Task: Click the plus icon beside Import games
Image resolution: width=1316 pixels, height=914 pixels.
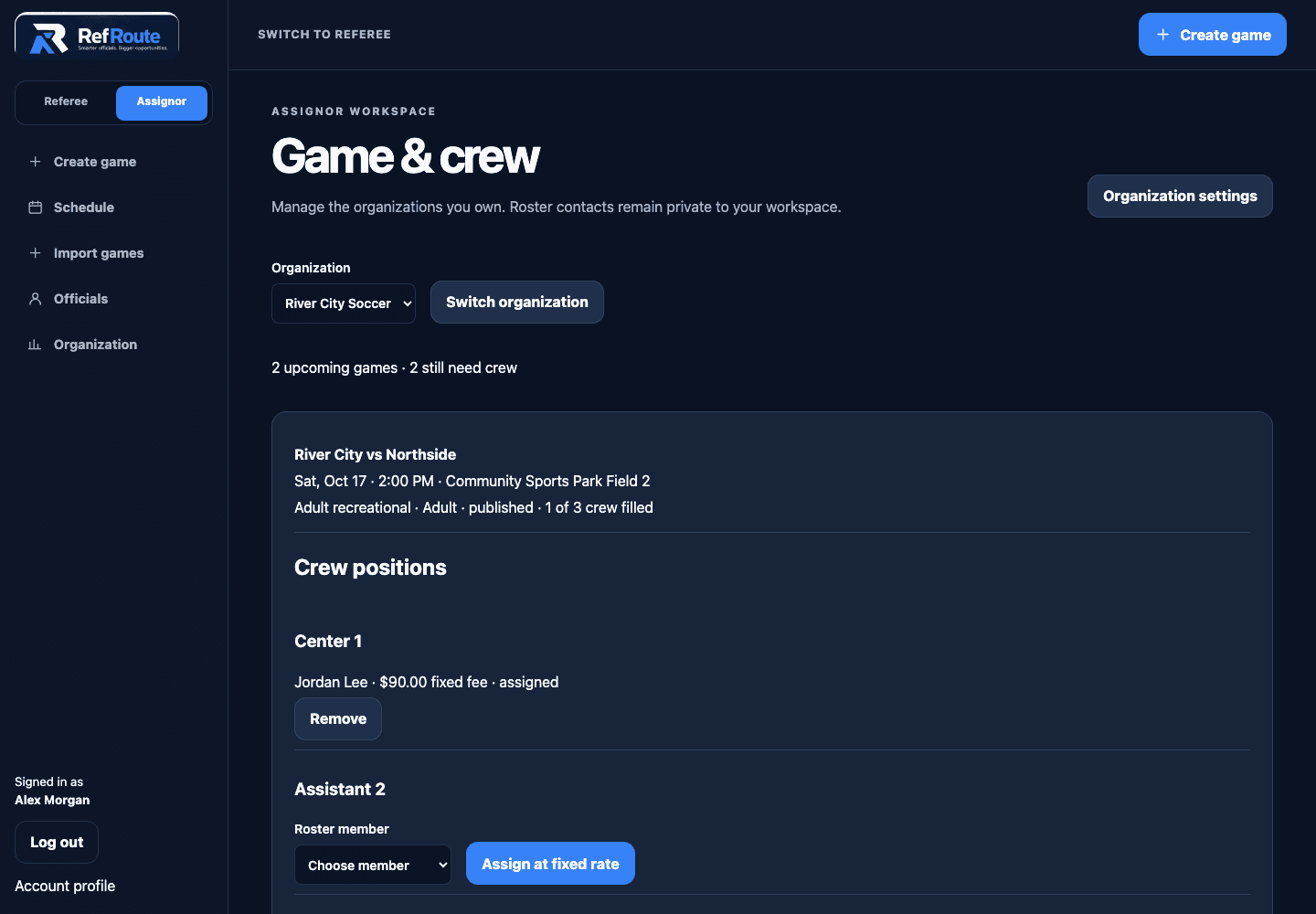Action: [x=35, y=253]
